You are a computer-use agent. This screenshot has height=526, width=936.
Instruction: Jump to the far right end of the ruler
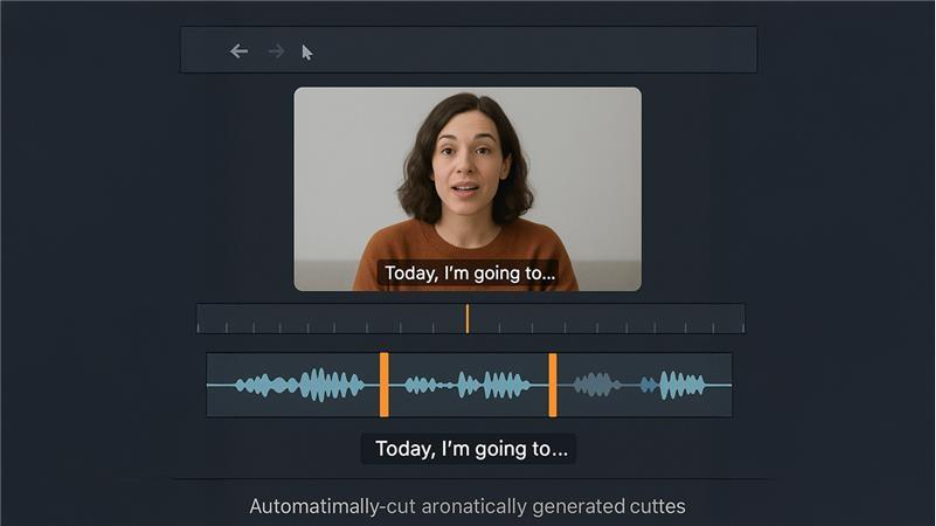(x=741, y=319)
